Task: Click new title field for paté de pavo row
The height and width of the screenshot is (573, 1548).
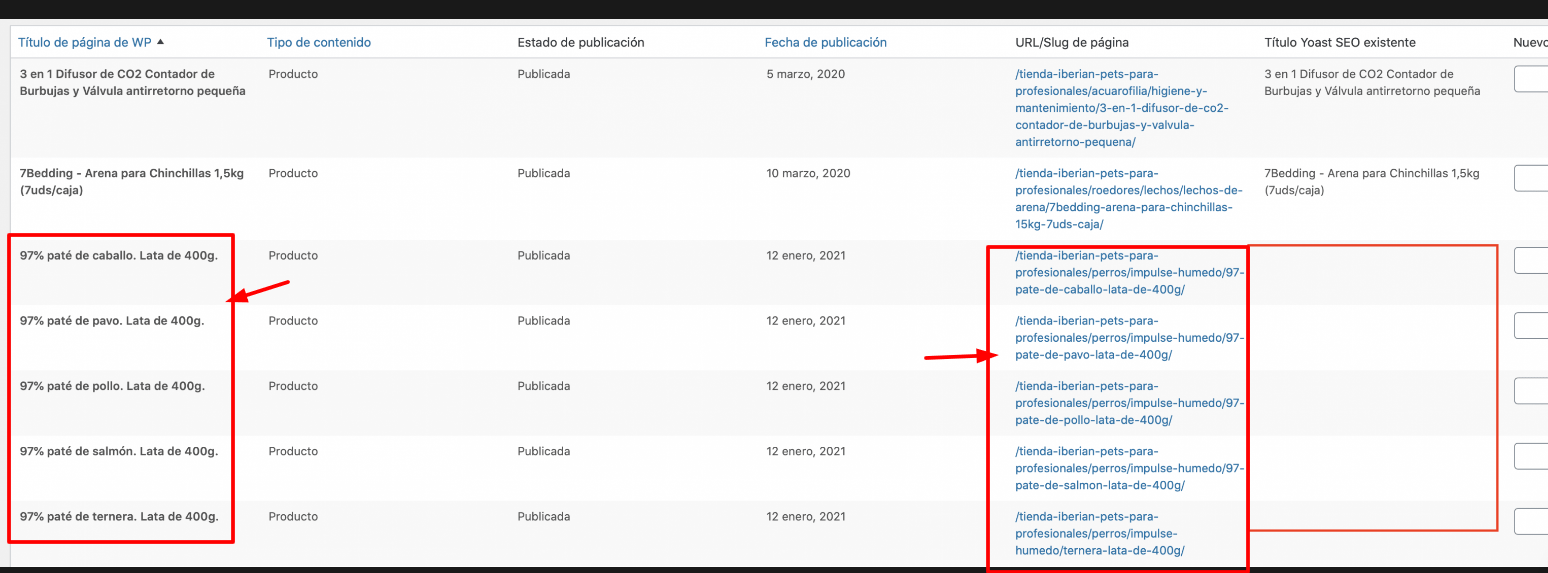Action: click(1531, 326)
